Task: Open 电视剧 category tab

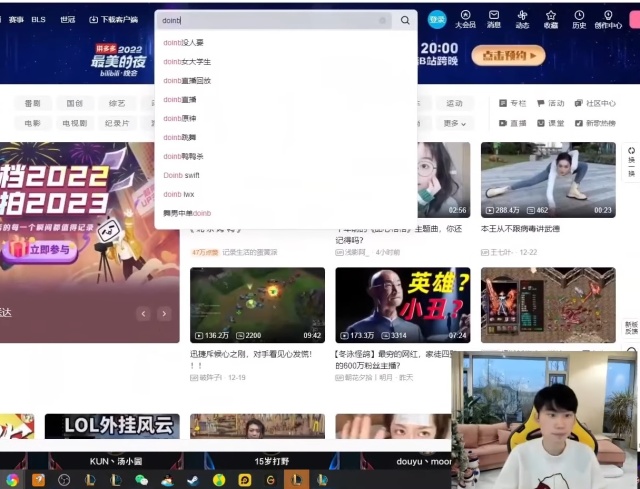Action: [75, 123]
